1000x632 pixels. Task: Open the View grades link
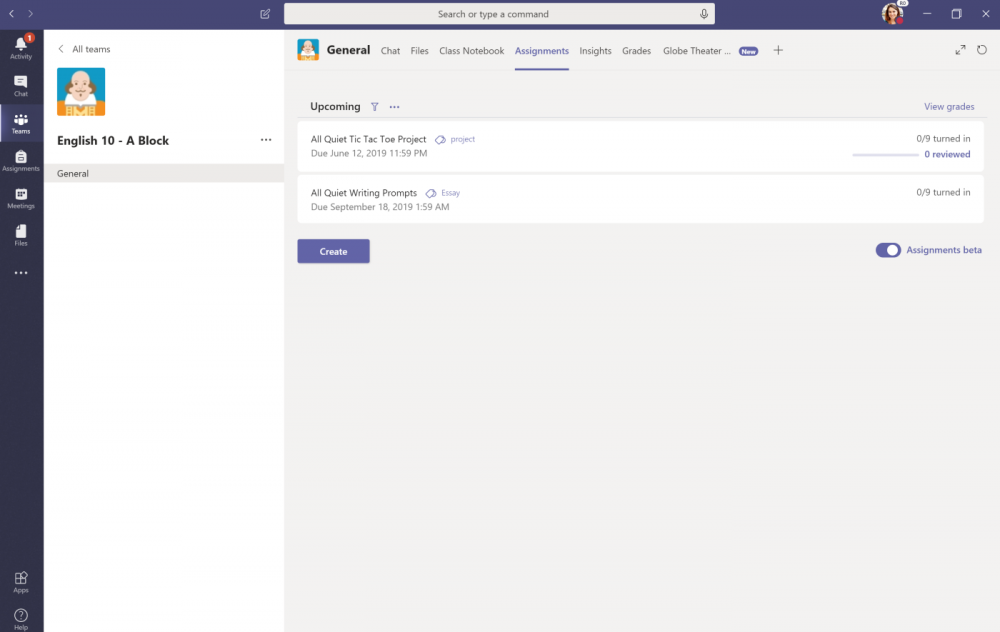pos(949,106)
